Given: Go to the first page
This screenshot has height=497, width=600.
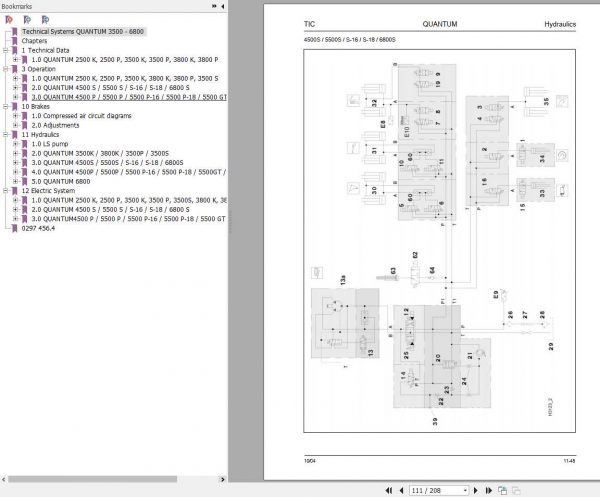Looking at the screenshot, I should (x=389, y=490).
